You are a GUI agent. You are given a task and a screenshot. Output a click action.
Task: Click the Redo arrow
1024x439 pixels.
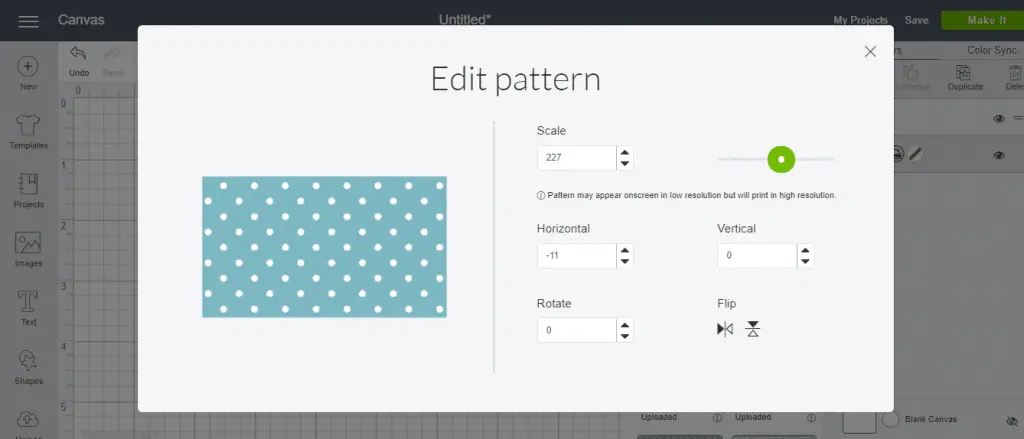(x=112, y=54)
